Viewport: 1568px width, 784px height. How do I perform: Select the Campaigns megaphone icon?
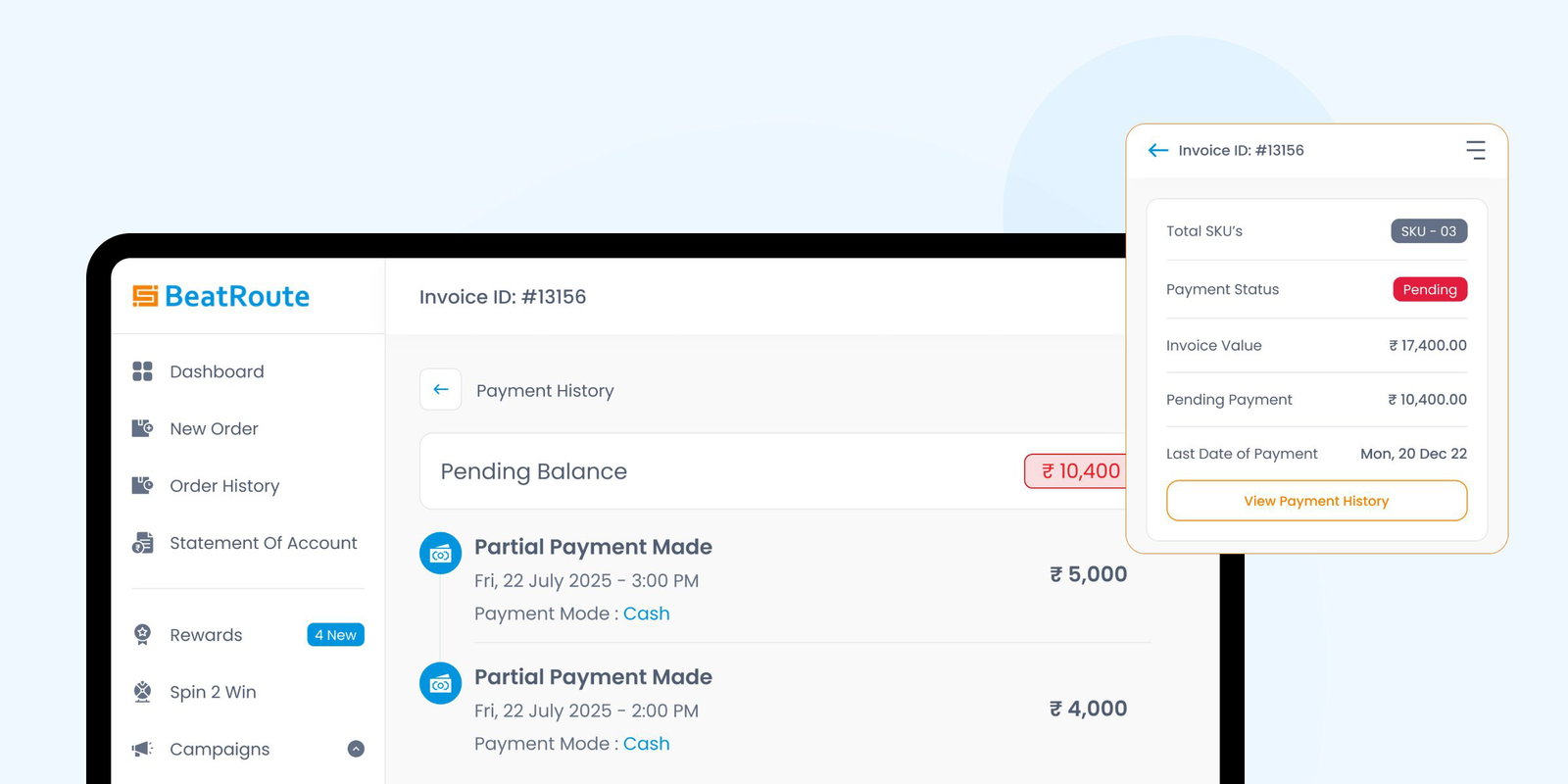point(142,749)
